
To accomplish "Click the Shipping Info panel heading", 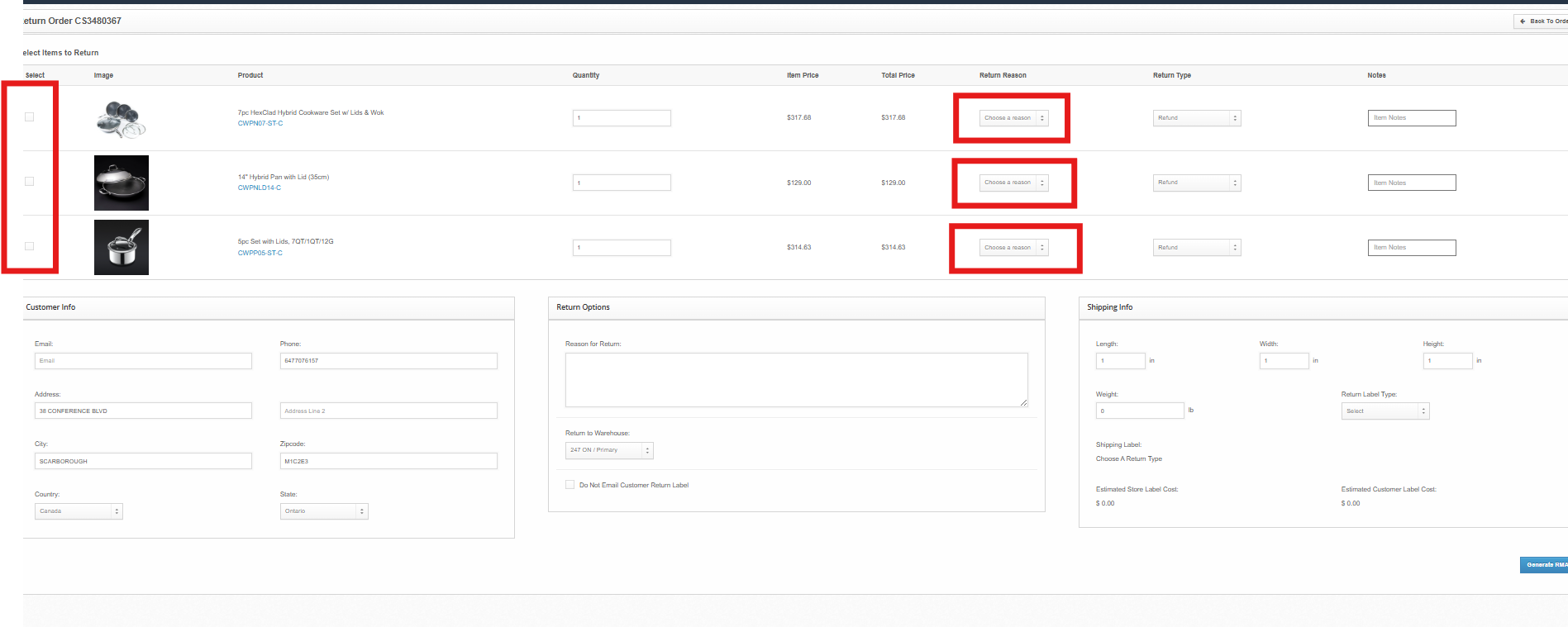I will coord(1109,307).
